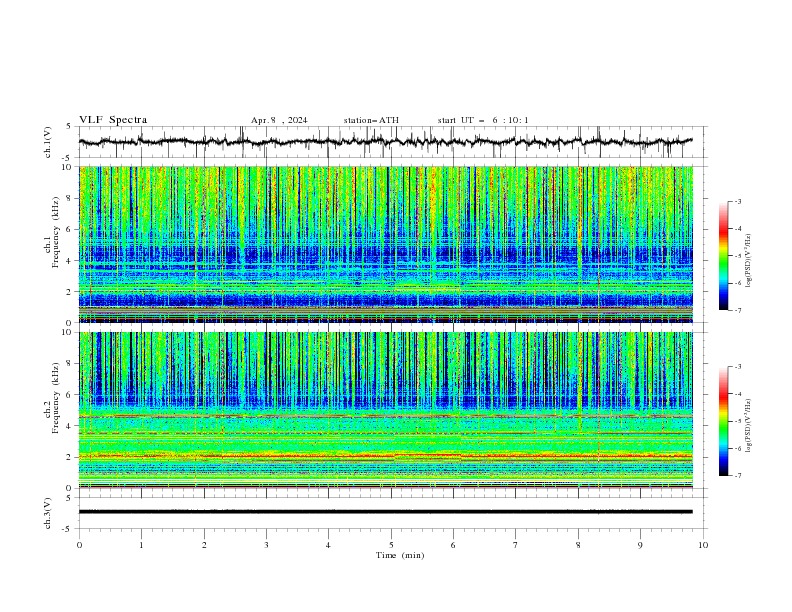Click the "station=ATH" header label
This screenshot has height=612, width=792.
coord(371,120)
